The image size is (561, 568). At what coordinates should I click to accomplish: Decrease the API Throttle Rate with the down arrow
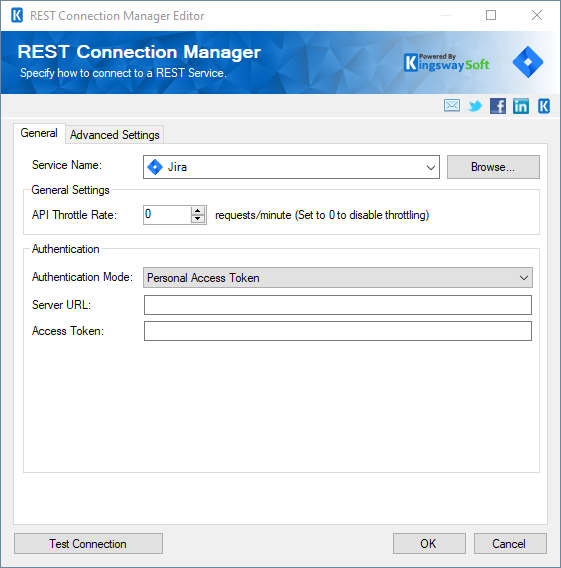tap(198, 219)
